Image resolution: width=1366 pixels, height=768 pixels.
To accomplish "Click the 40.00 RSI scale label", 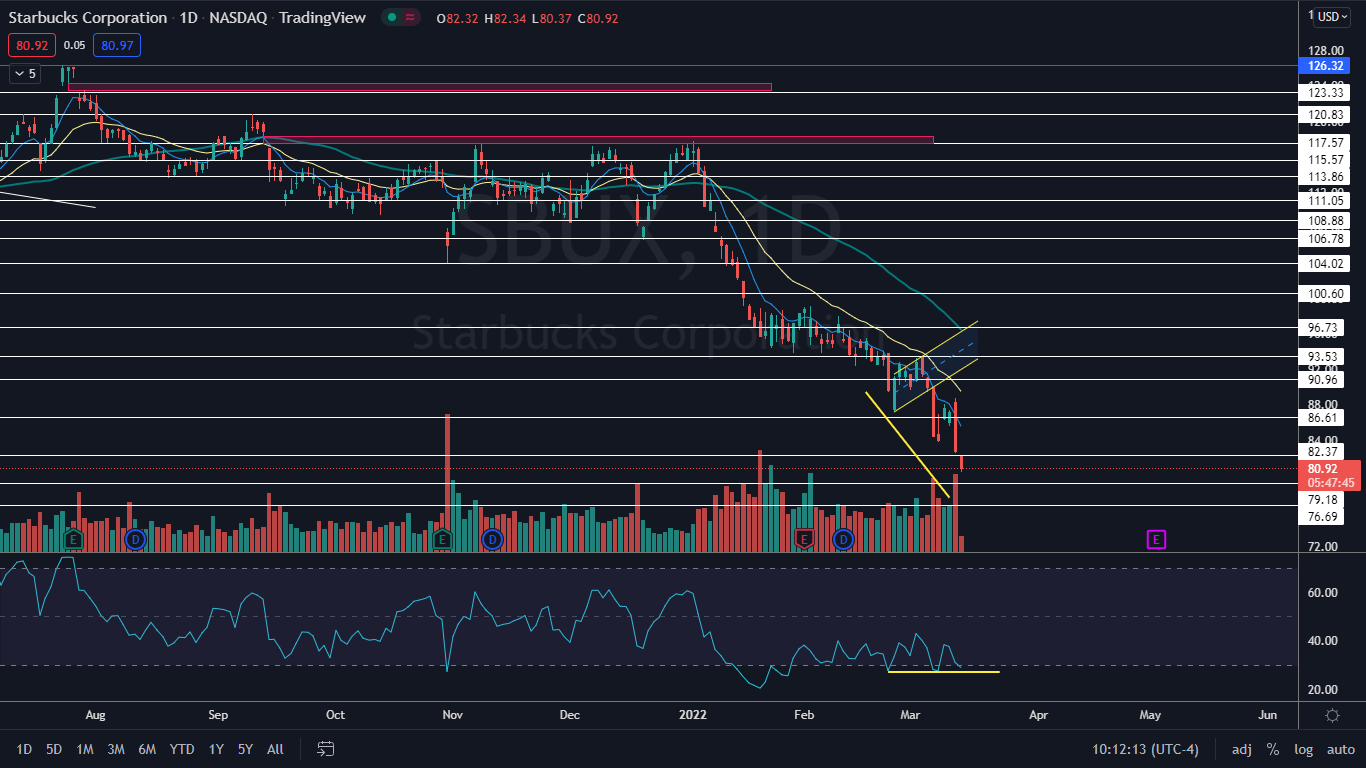I will [x=1322, y=641].
